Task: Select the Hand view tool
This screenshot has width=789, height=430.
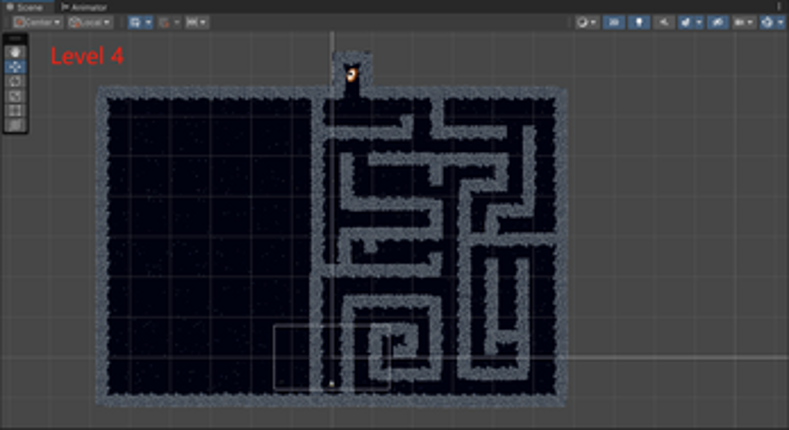Action: (x=15, y=52)
